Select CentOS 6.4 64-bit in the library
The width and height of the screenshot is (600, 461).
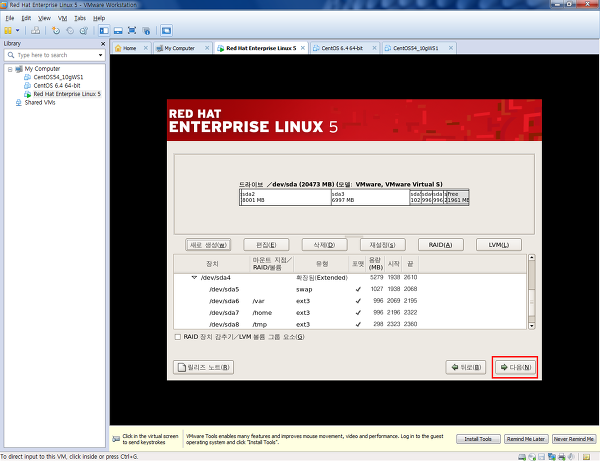[x=57, y=86]
